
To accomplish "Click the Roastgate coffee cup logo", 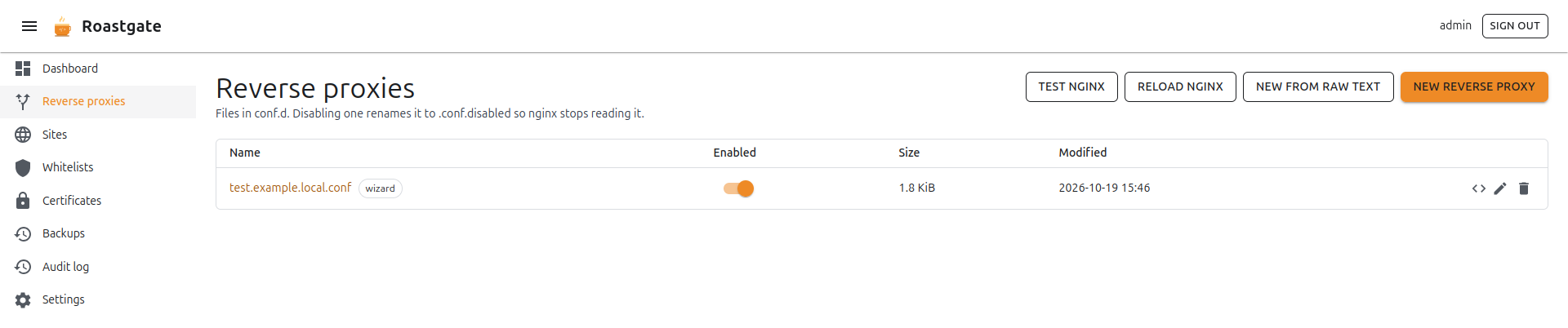I will coord(62,27).
